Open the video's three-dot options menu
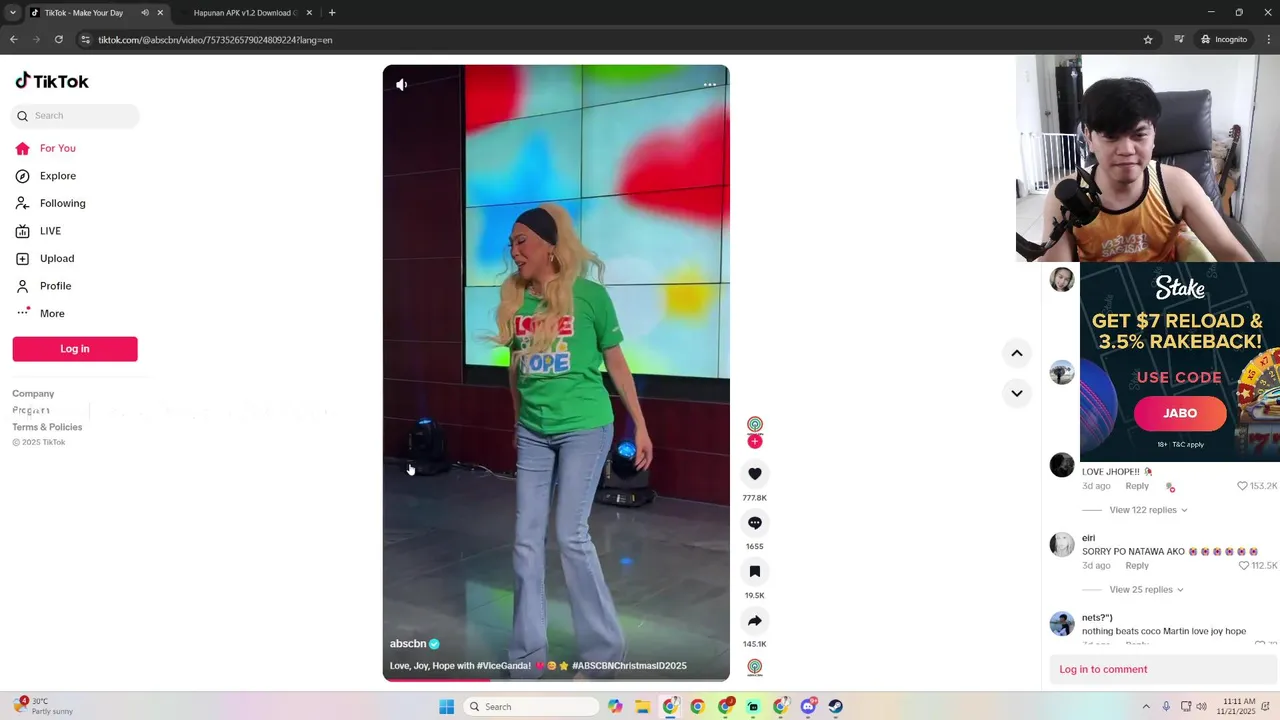Image resolution: width=1280 pixels, height=720 pixels. (x=710, y=85)
